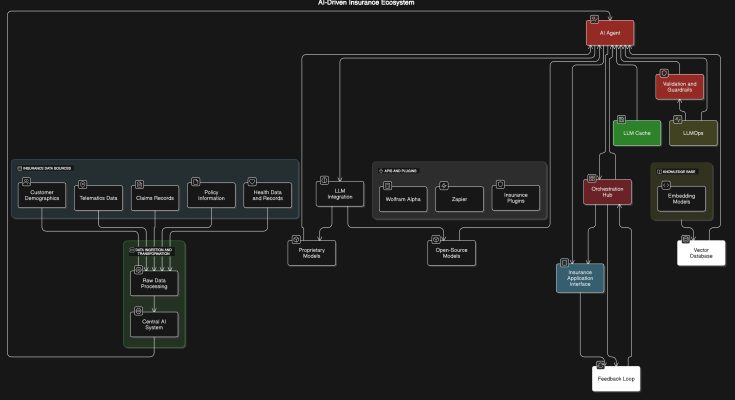Screen dimensions: 735x400
Task: Select the Open-Source Models node
Action: 450,254
